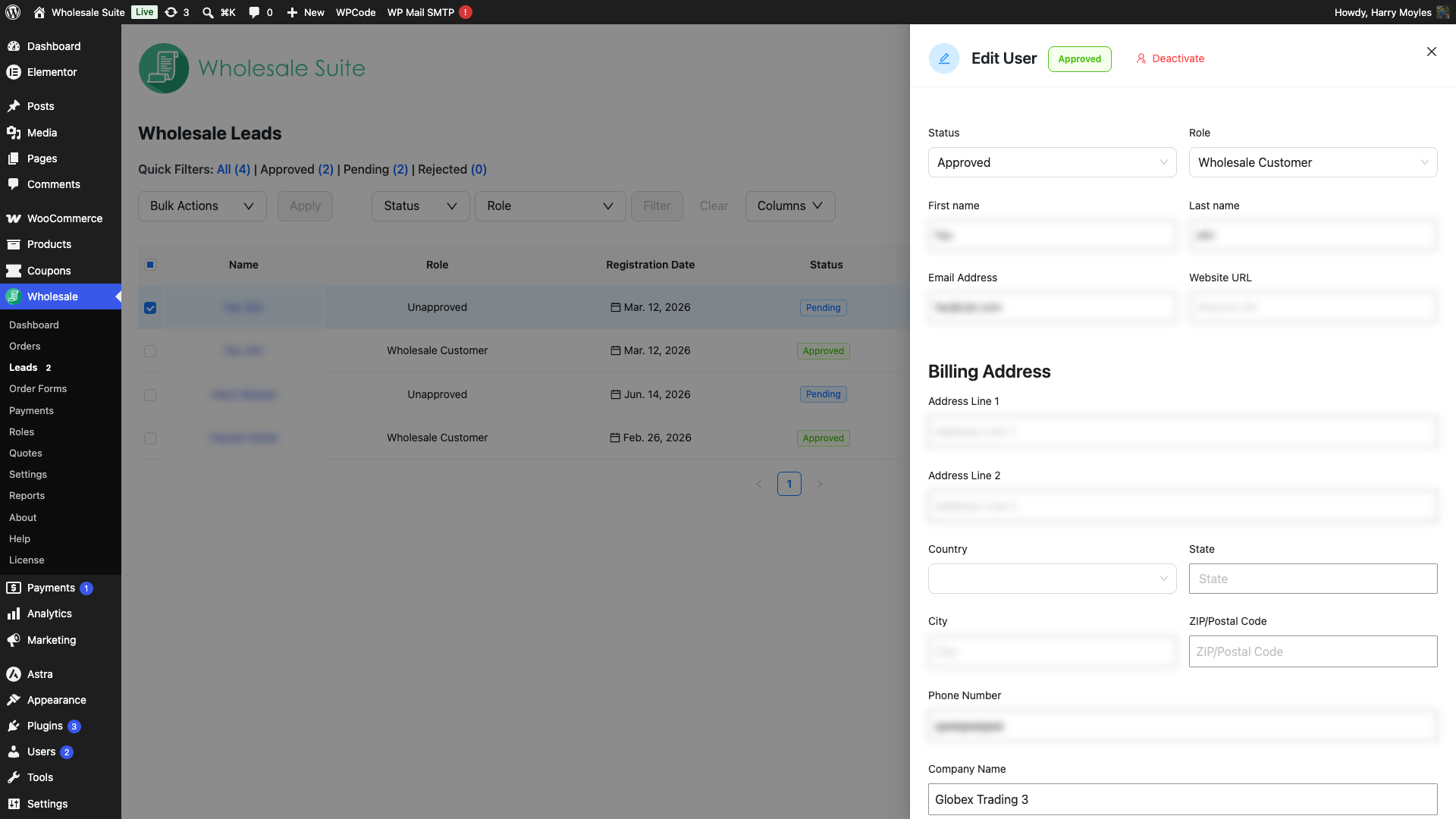Screen dimensions: 1456x819
Task: Go to pagination page 1
Action: point(789,484)
